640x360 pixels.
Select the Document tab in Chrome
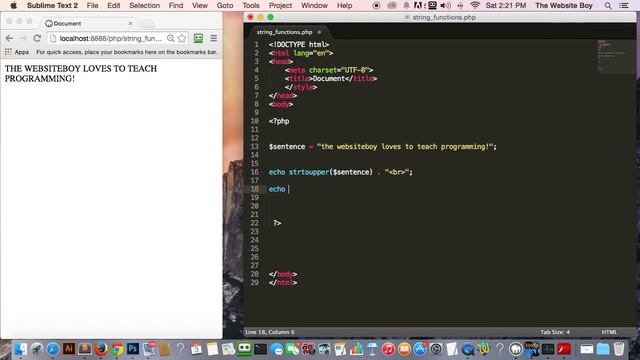coord(88,23)
